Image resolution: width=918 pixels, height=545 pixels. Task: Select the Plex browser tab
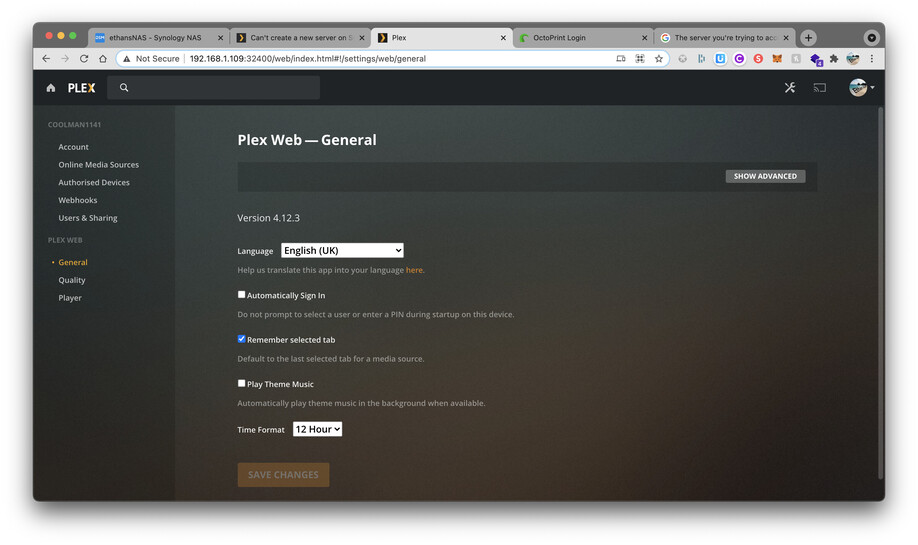441,37
